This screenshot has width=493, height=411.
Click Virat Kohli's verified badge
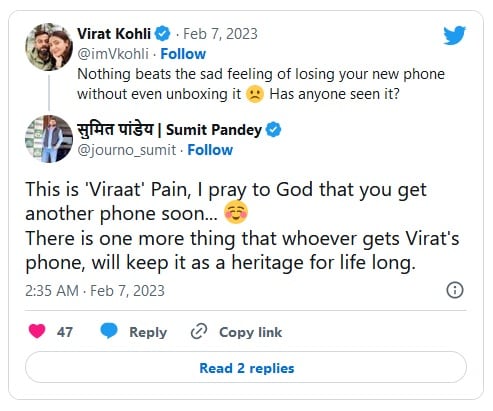163,34
